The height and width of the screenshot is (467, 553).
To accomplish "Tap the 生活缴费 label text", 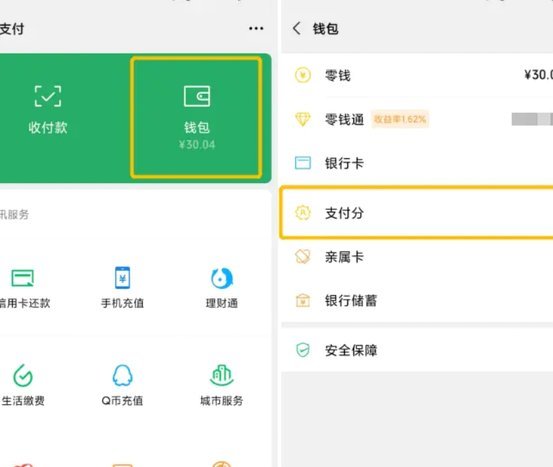I will point(23,401).
